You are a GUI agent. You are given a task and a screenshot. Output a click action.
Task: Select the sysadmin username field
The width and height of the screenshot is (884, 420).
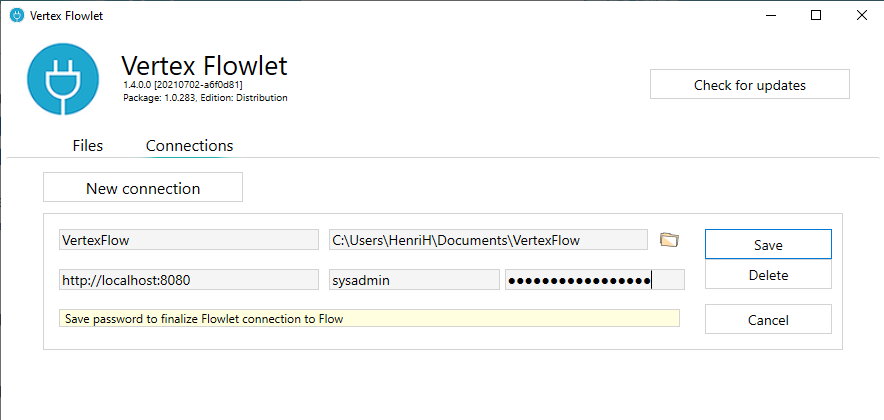pyautogui.click(x=413, y=281)
